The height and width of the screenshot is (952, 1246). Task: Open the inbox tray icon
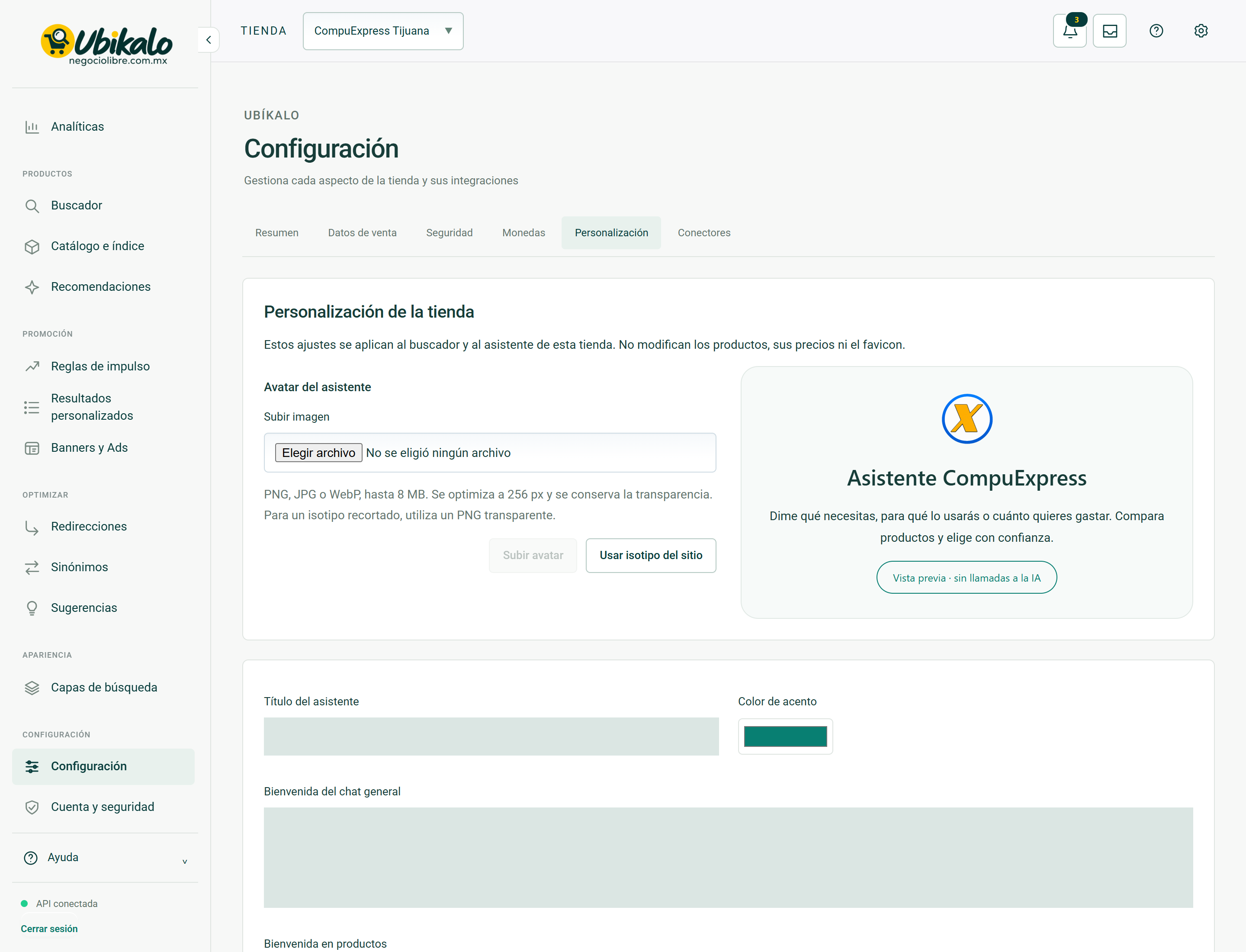[1109, 31]
